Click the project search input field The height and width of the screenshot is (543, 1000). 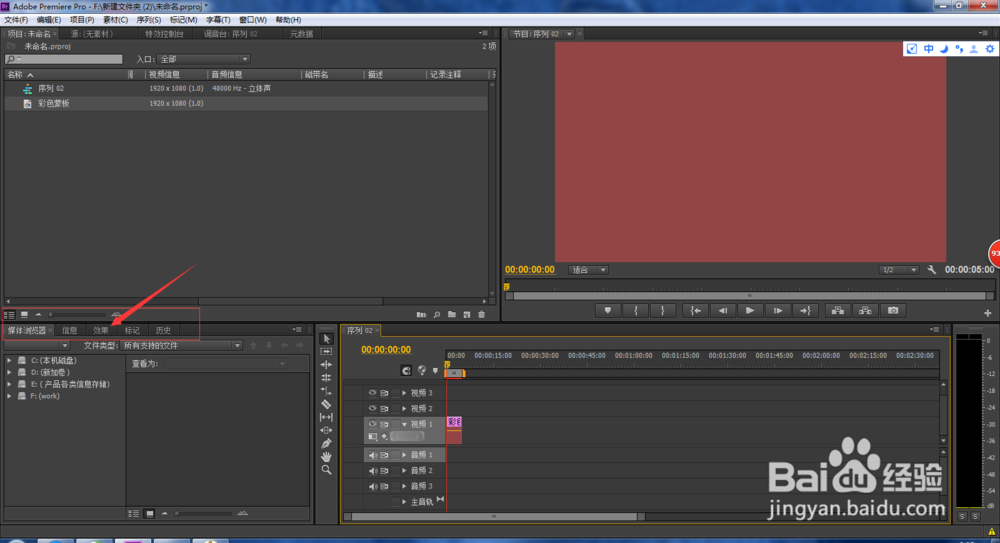pos(63,59)
